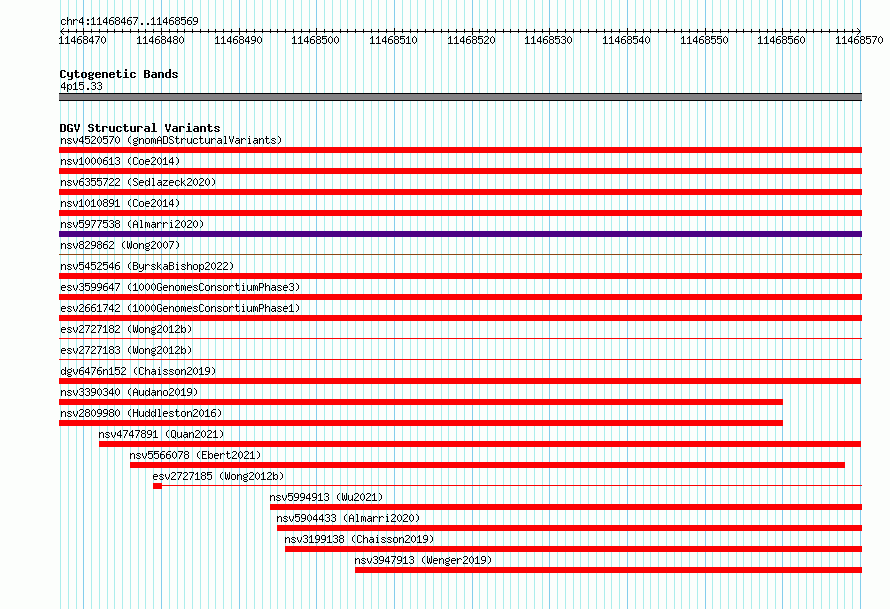Click the Cytogenetic Bands track heading
The image size is (890, 609).
coord(119,74)
